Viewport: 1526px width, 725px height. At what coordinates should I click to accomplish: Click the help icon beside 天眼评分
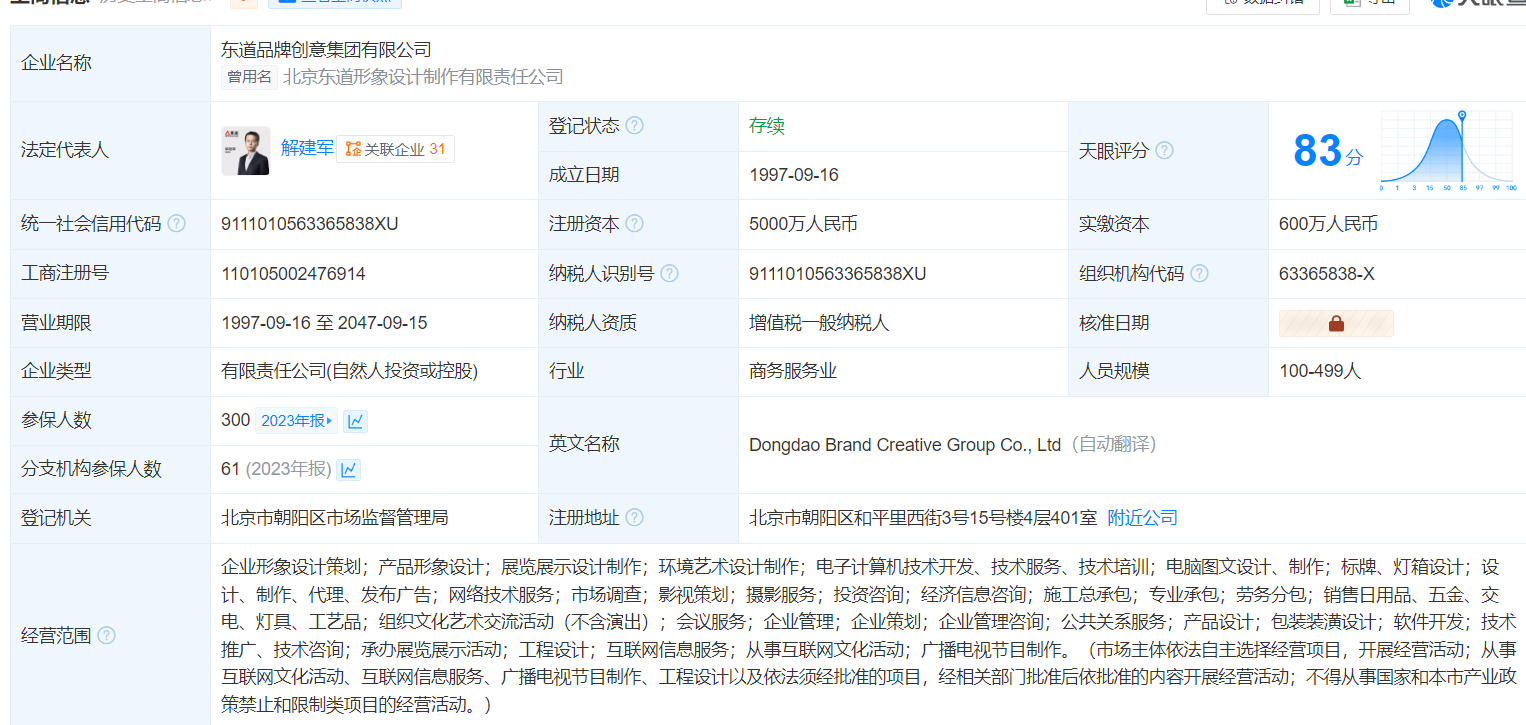[1164, 151]
